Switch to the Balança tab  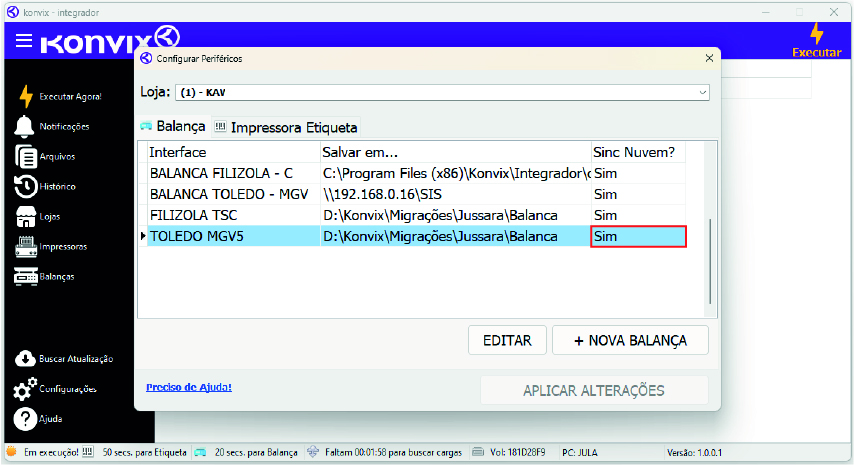click(173, 126)
